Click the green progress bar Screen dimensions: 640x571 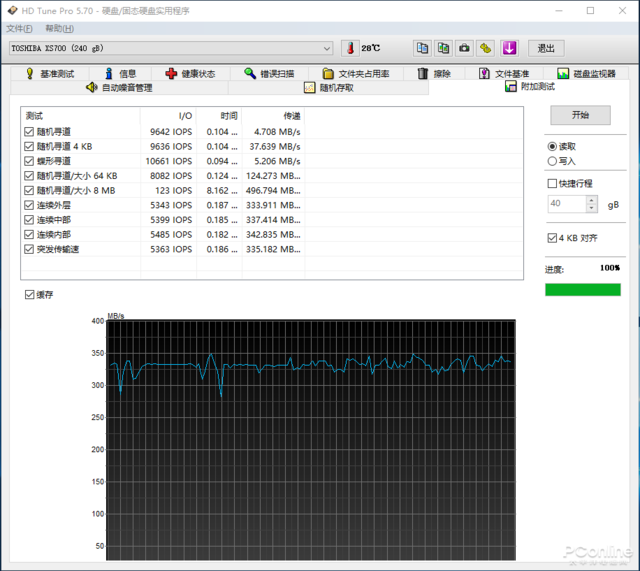(583, 290)
